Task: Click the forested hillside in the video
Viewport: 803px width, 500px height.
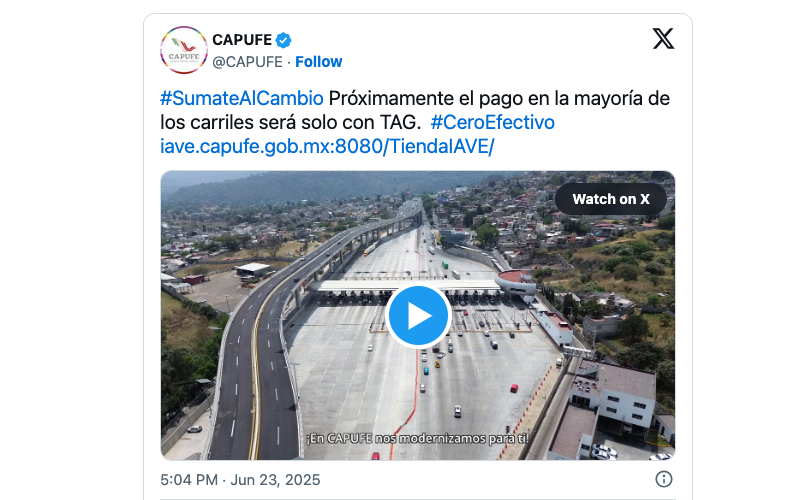Action: [307, 187]
